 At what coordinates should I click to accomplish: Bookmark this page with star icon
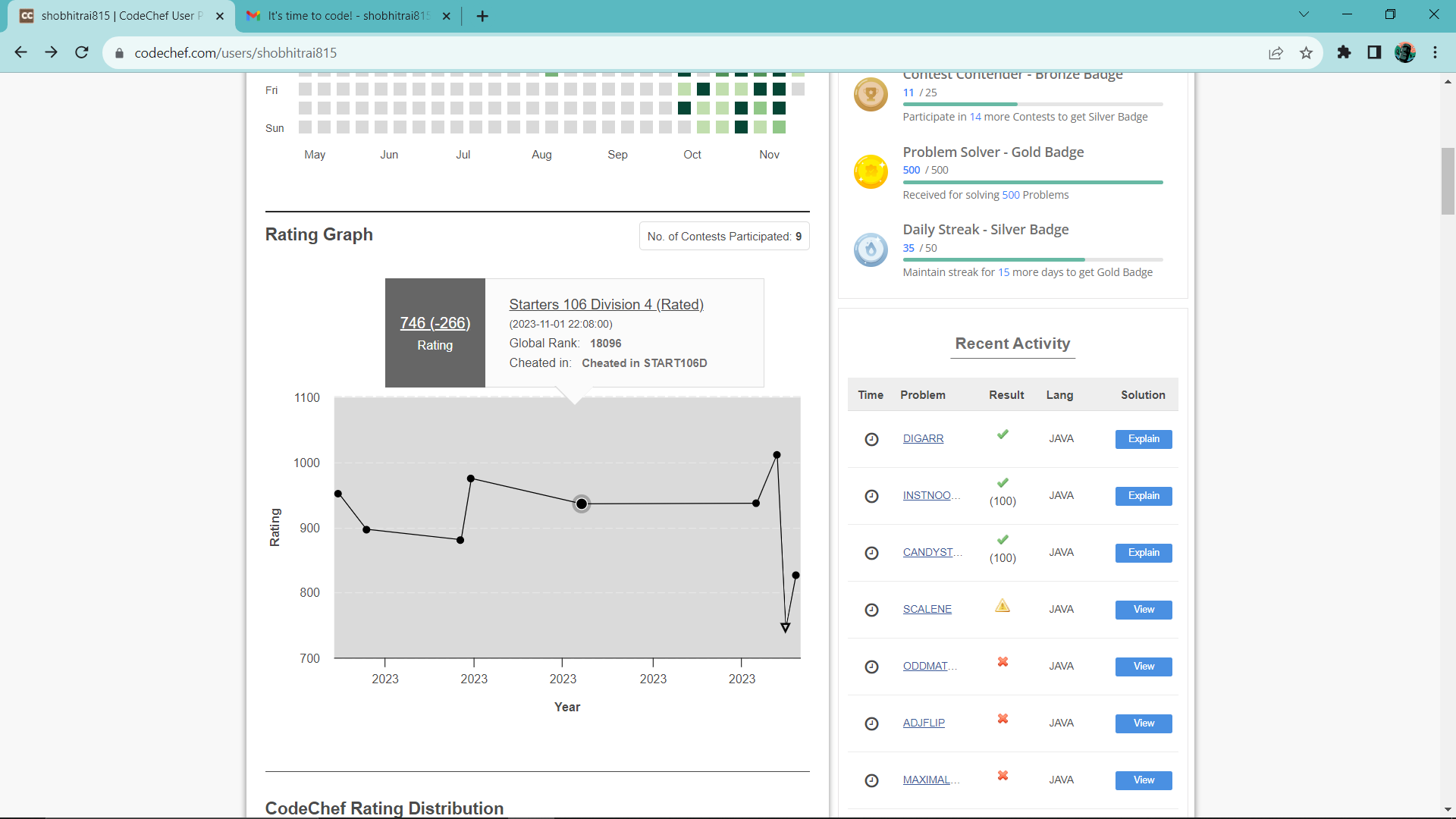(x=1306, y=52)
